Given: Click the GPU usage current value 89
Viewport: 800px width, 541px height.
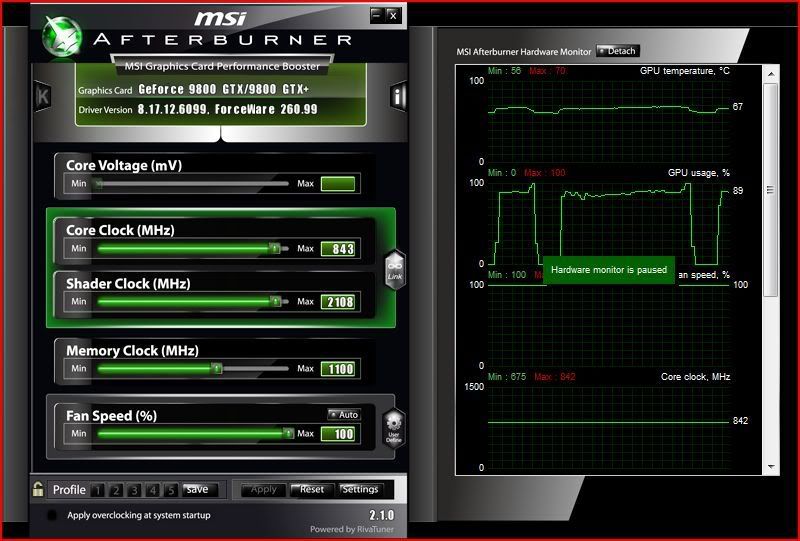Looking at the screenshot, I should pyautogui.click(x=738, y=191).
